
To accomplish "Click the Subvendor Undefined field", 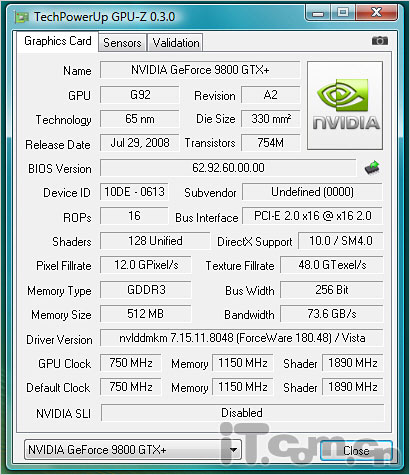I will [x=313, y=192].
